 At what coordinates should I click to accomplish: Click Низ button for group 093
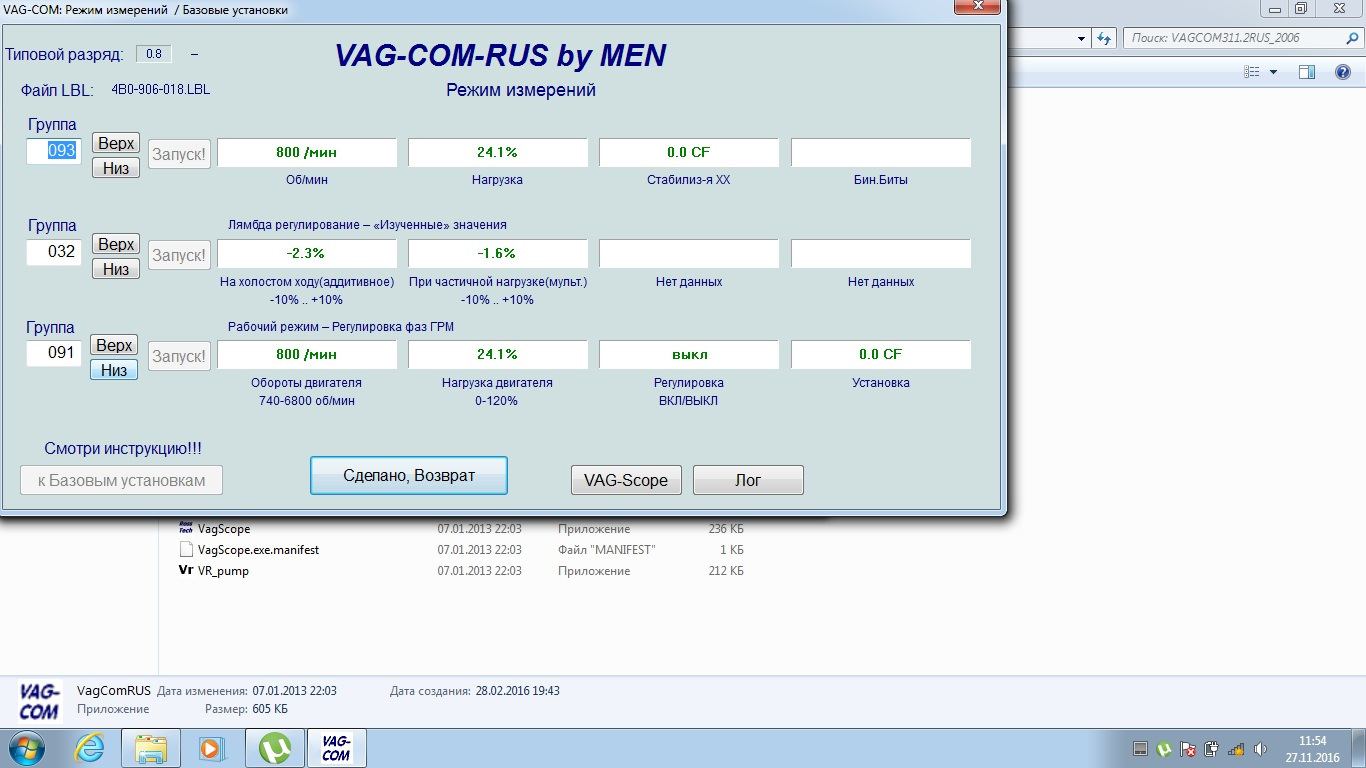[x=116, y=168]
